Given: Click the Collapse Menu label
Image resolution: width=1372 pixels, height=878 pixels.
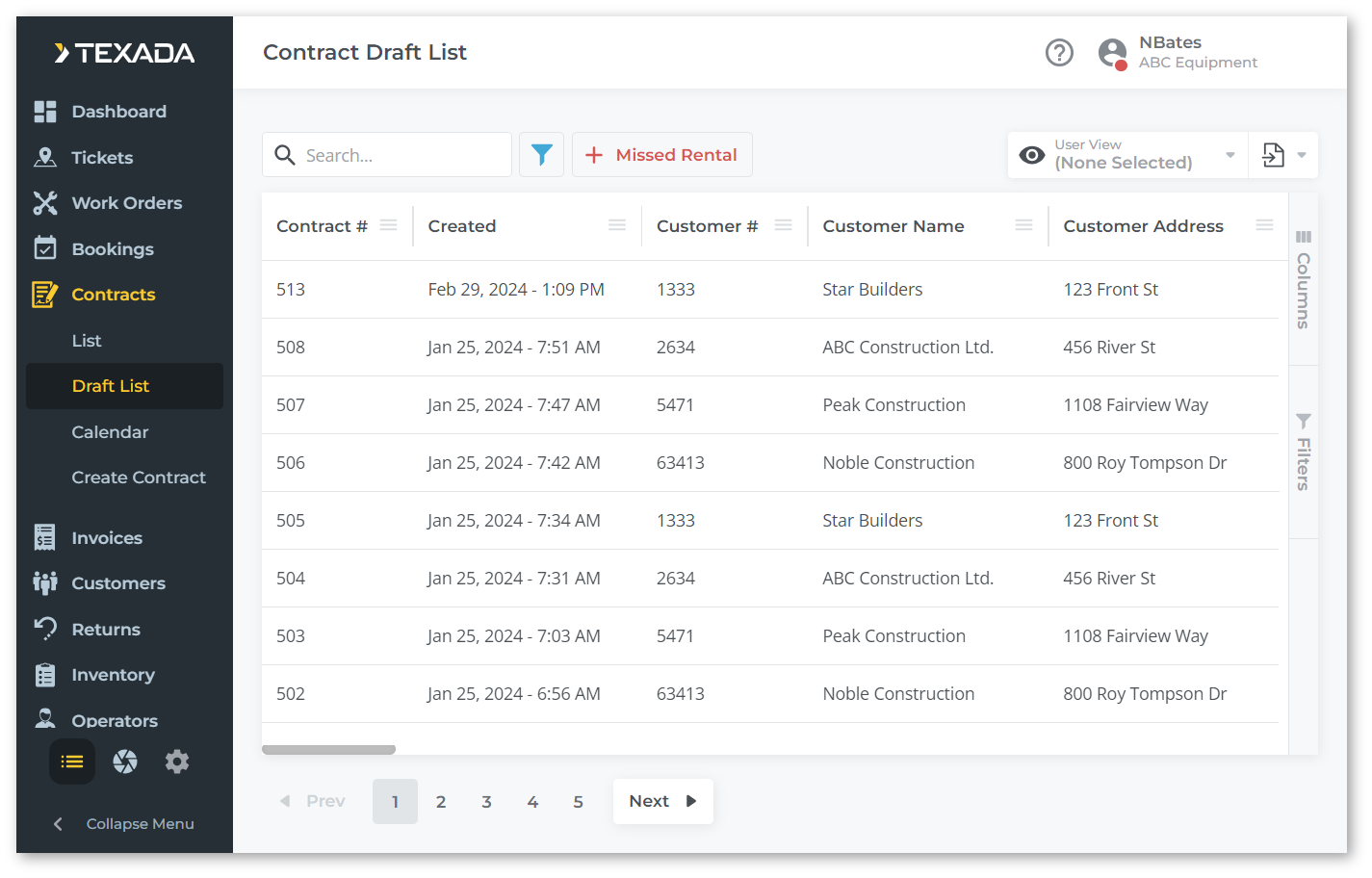Looking at the screenshot, I should pos(141,824).
